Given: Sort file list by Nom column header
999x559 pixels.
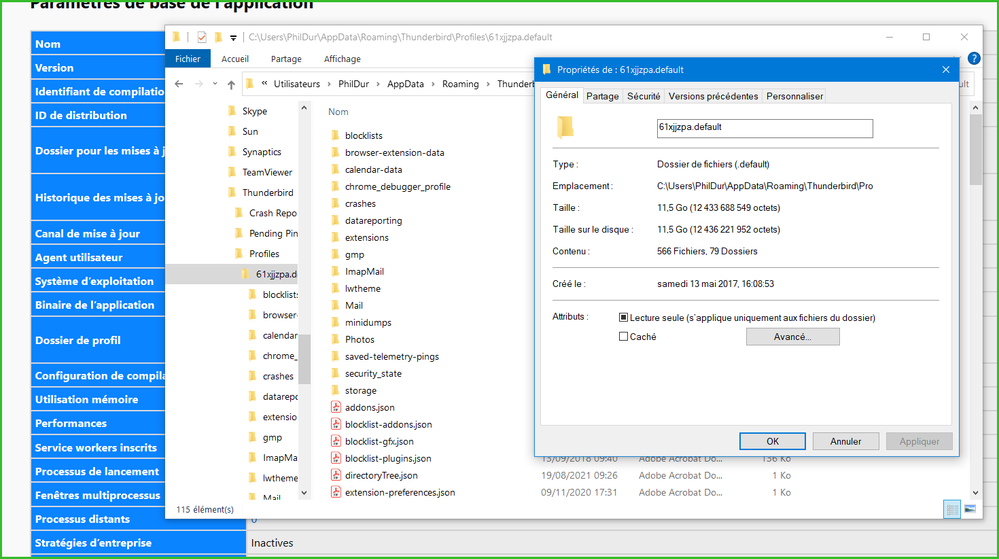Looking at the screenshot, I should pos(338,112).
